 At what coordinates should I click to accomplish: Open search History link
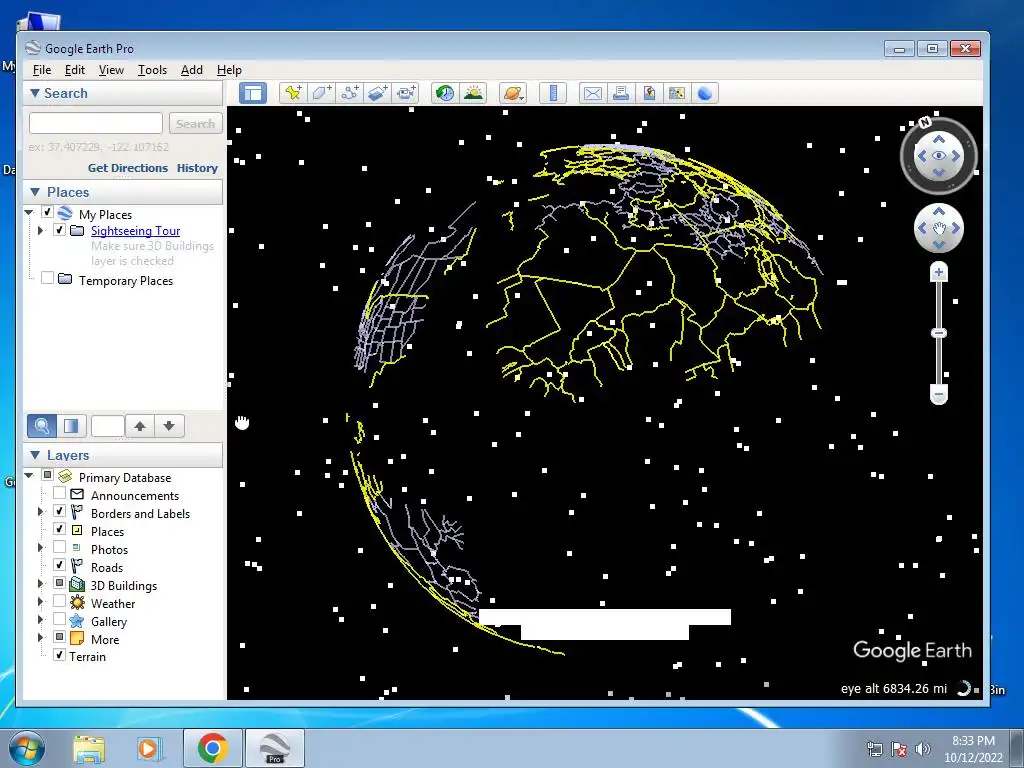click(x=197, y=168)
